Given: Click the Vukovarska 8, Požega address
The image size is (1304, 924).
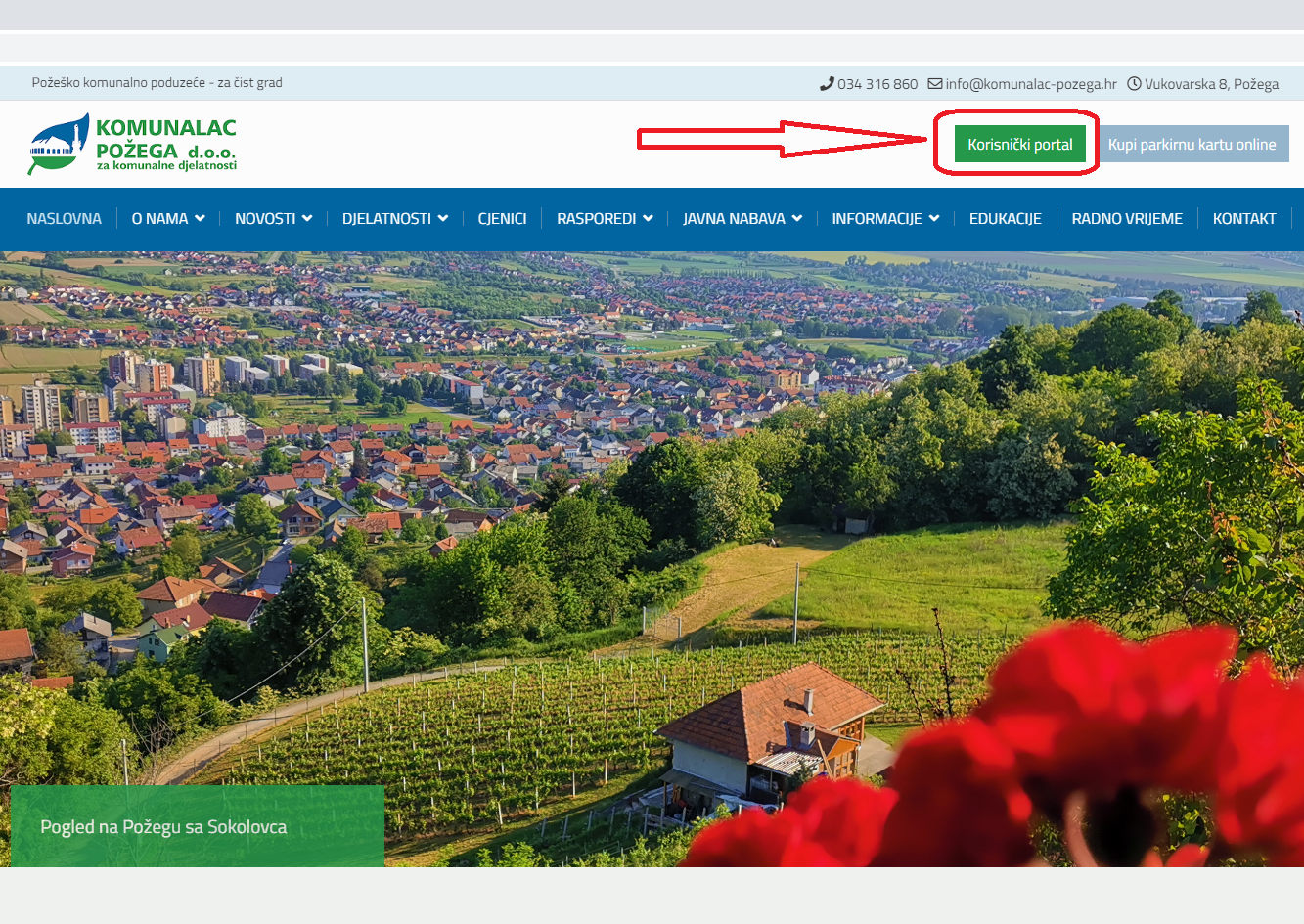Looking at the screenshot, I should [x=1212, y=84].
